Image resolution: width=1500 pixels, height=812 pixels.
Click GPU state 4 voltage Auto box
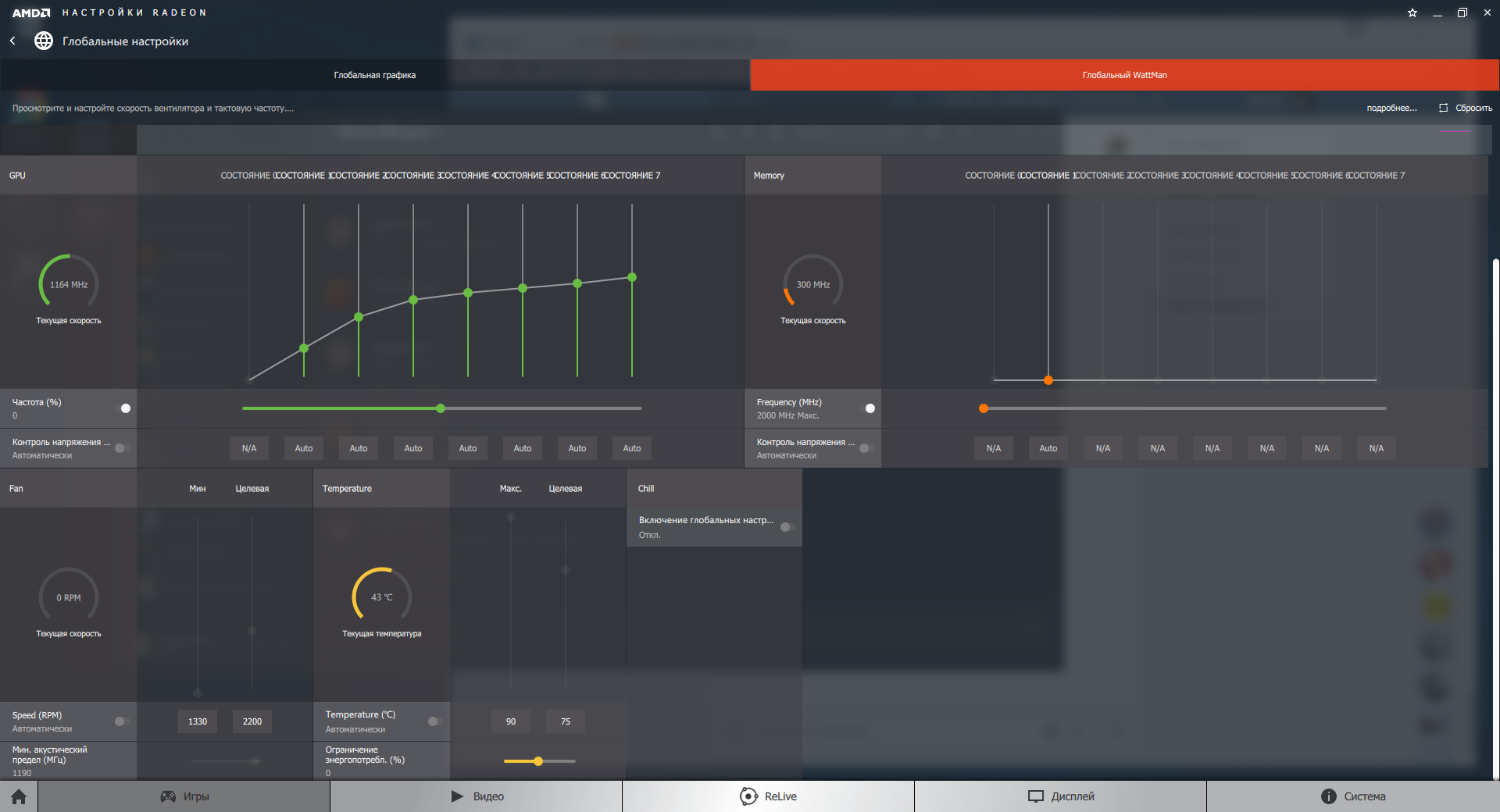[468, 448]
